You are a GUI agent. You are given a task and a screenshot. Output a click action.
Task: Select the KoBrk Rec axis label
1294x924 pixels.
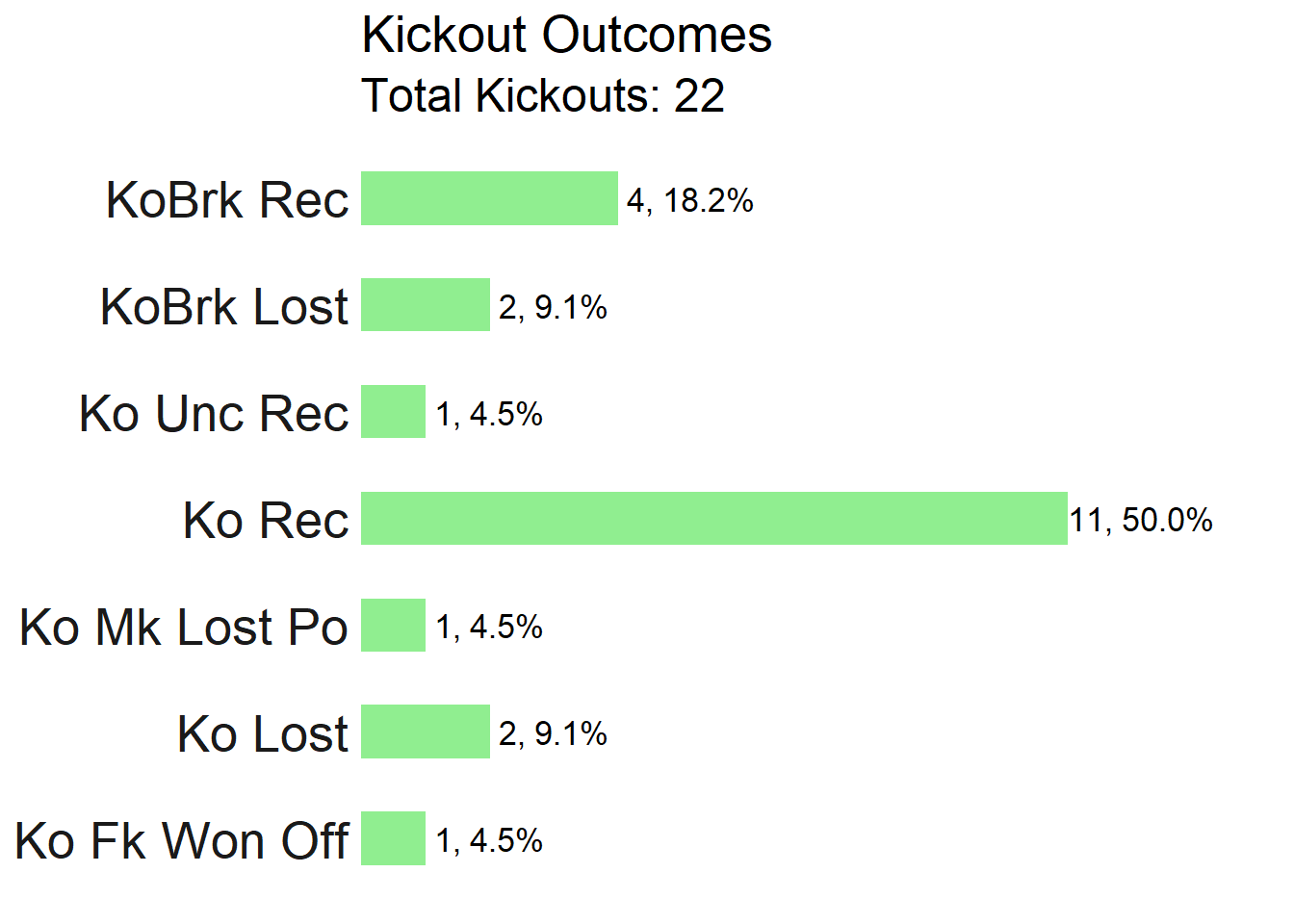click(227, 200)
